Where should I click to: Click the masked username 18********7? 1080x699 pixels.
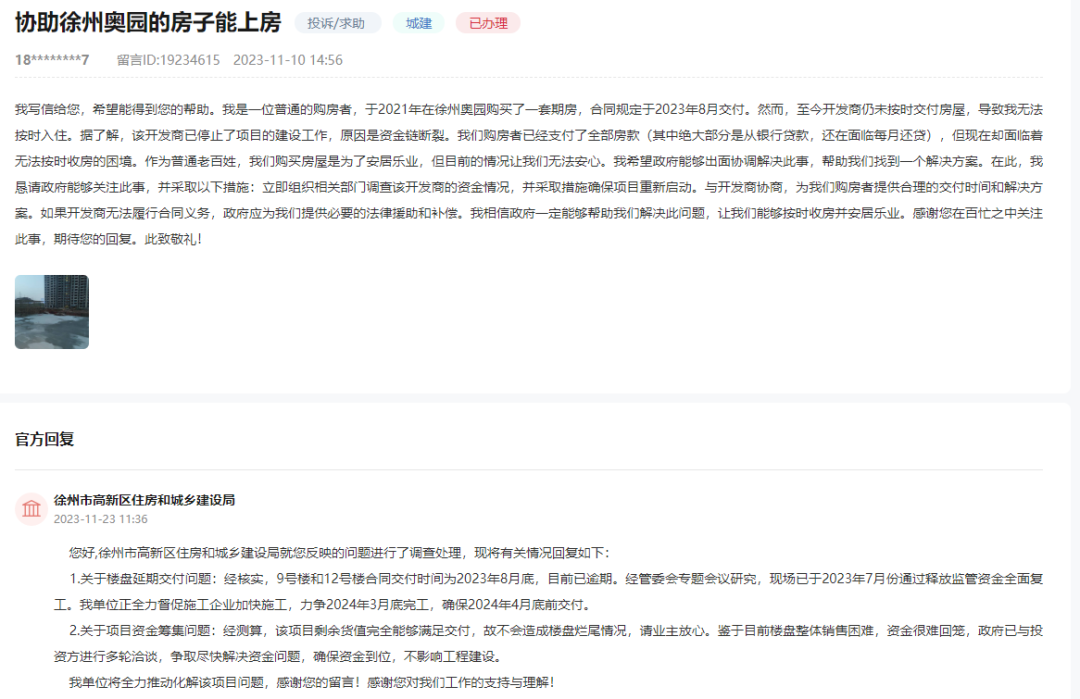pos(52,60)
